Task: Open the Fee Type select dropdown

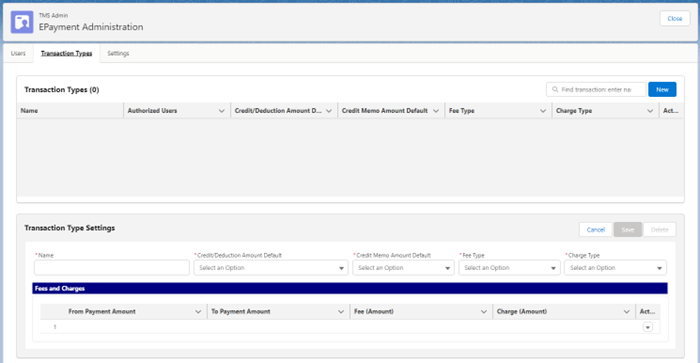Action: [x=509, y=267]
